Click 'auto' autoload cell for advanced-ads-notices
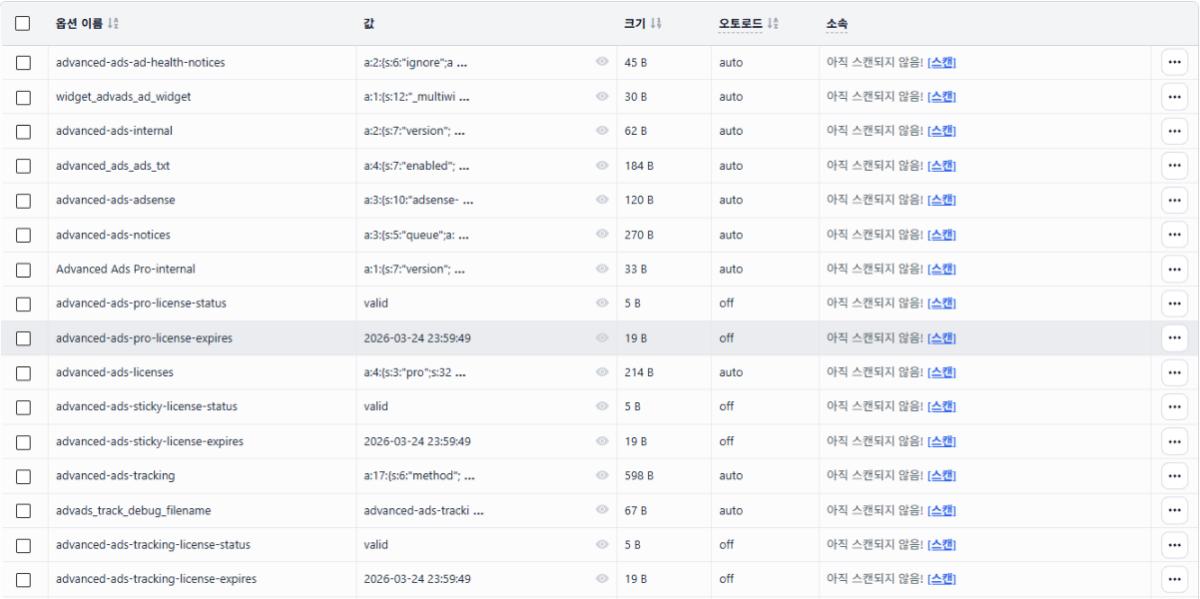The width and height of the screenshot is (1200, 599). pos(731,235)
